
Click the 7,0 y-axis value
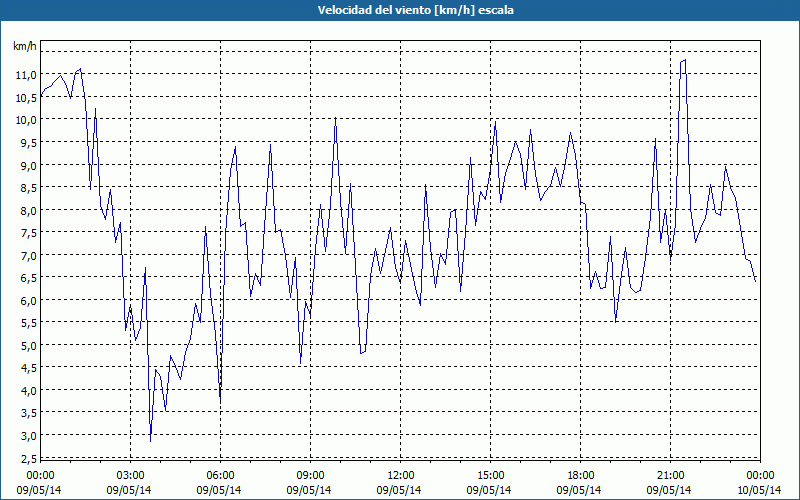(28, 255)
